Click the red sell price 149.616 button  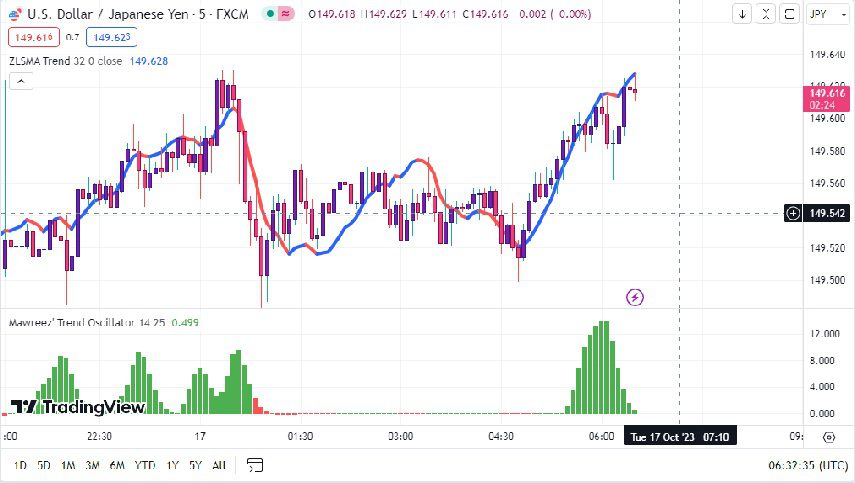pos(34,37)
